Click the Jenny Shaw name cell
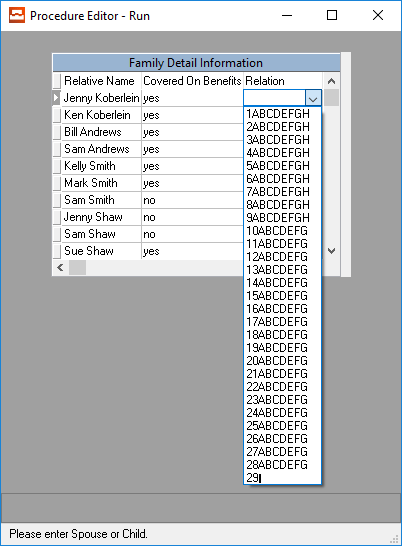This screenshot has width=402, height=546. [101, 218]
